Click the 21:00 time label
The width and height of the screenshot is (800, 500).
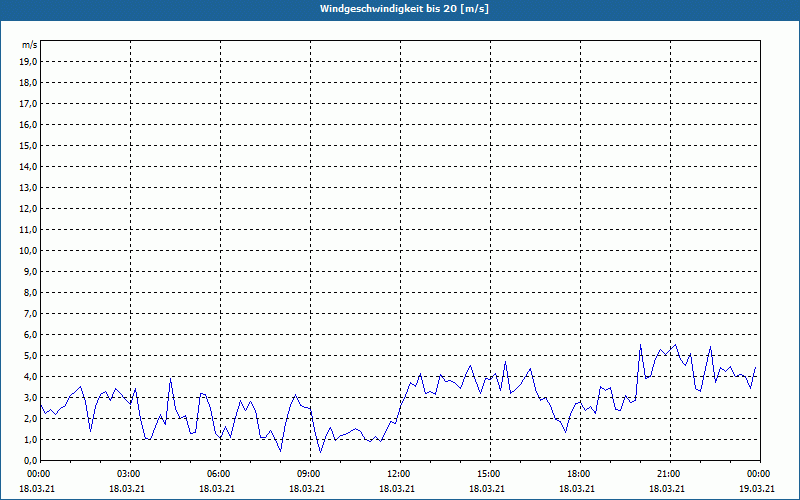(x=670, y=474)
